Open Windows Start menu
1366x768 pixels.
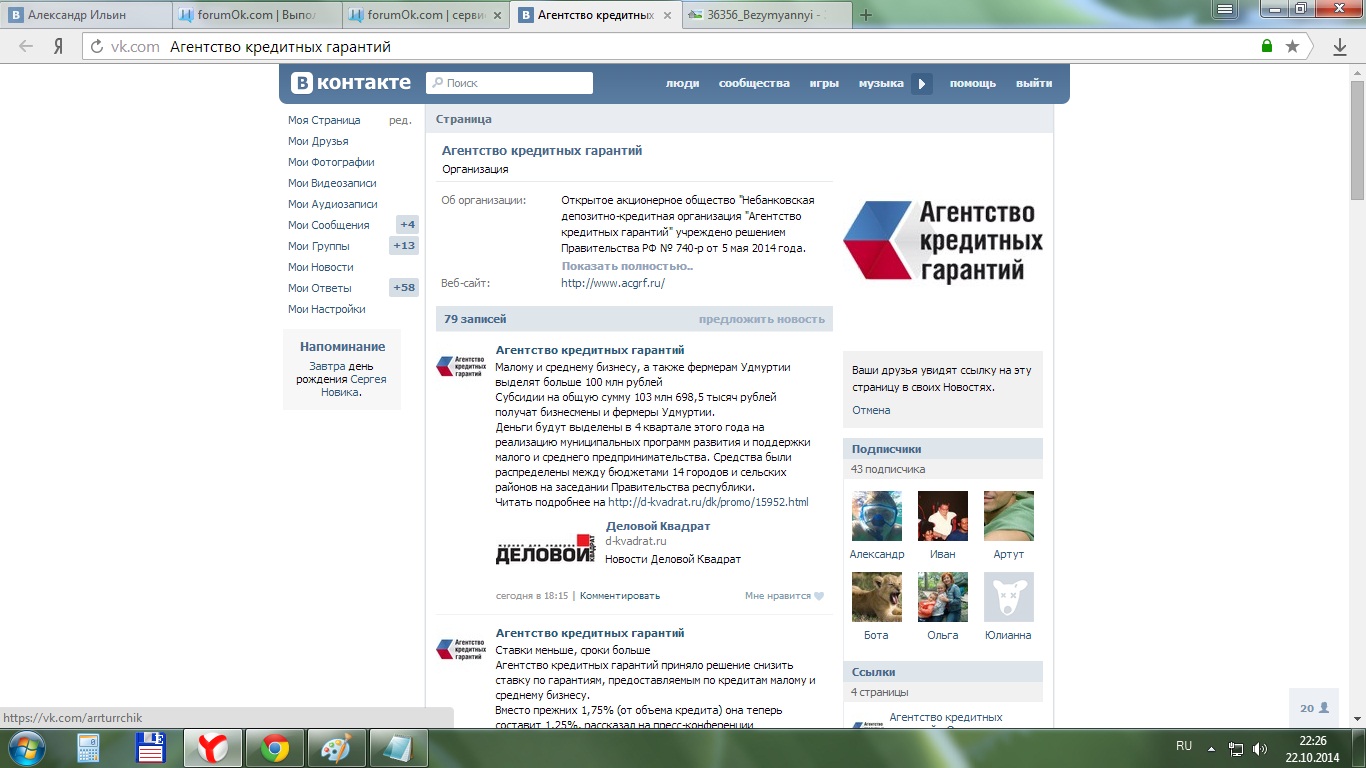click(x=25, y=748)
